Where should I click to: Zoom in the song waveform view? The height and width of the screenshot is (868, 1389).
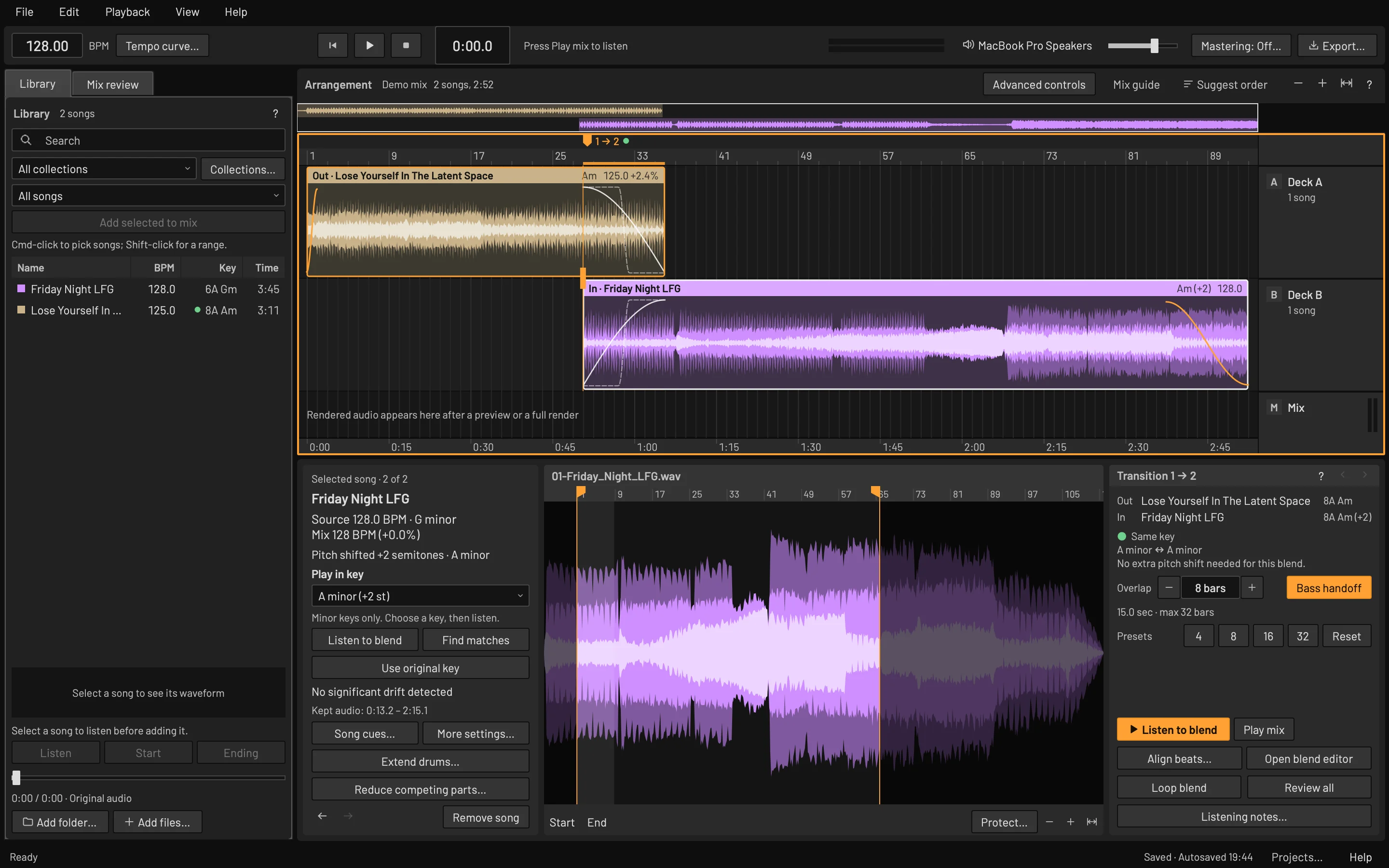tap(1071, 822)
